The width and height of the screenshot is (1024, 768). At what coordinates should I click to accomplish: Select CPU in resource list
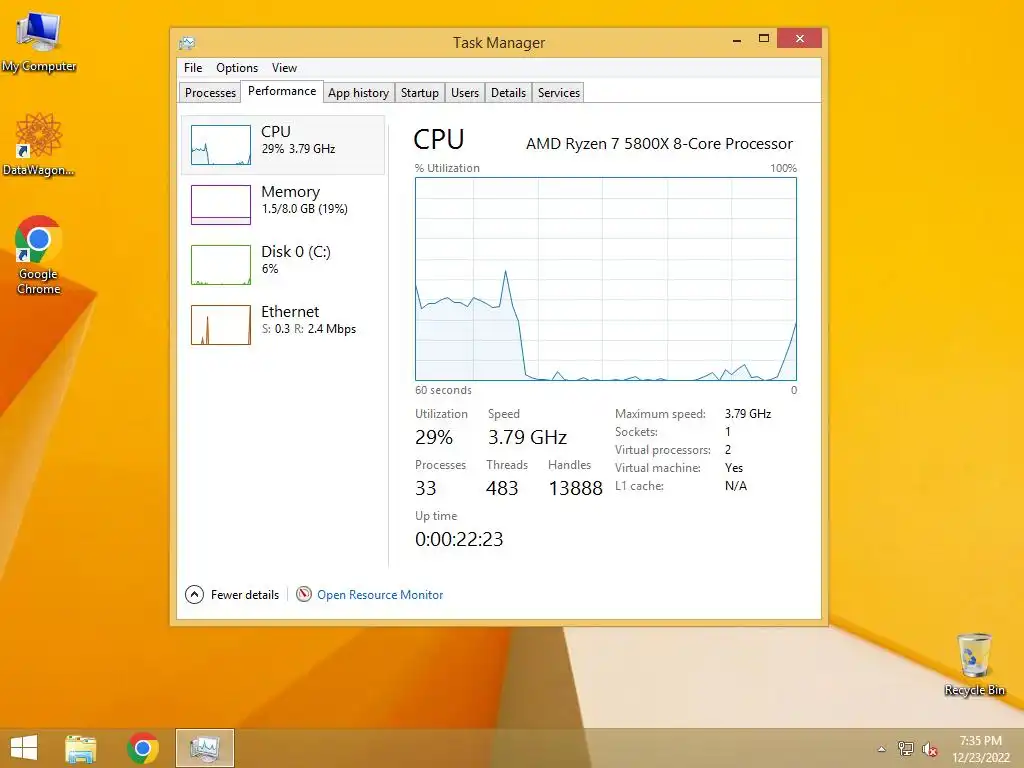click(283, 145)
